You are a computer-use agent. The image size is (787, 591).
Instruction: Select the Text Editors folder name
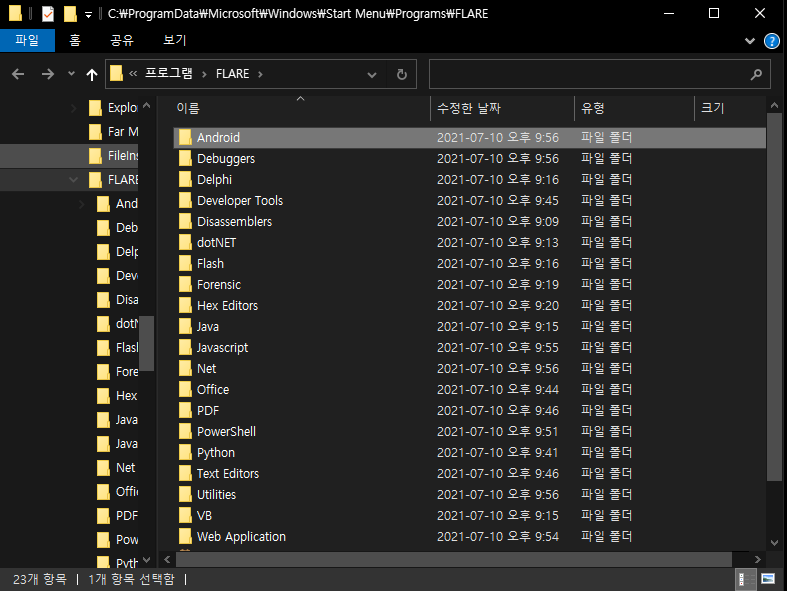pyautogui.click(x=228, y=474)
